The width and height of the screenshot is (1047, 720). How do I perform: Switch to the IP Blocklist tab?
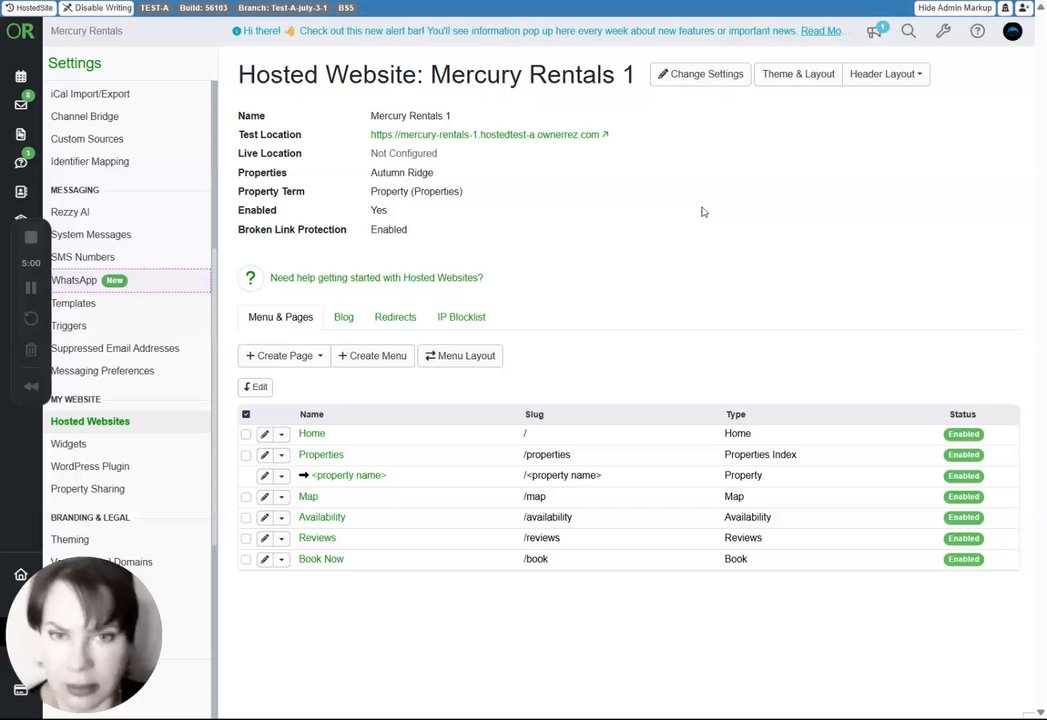461,317
